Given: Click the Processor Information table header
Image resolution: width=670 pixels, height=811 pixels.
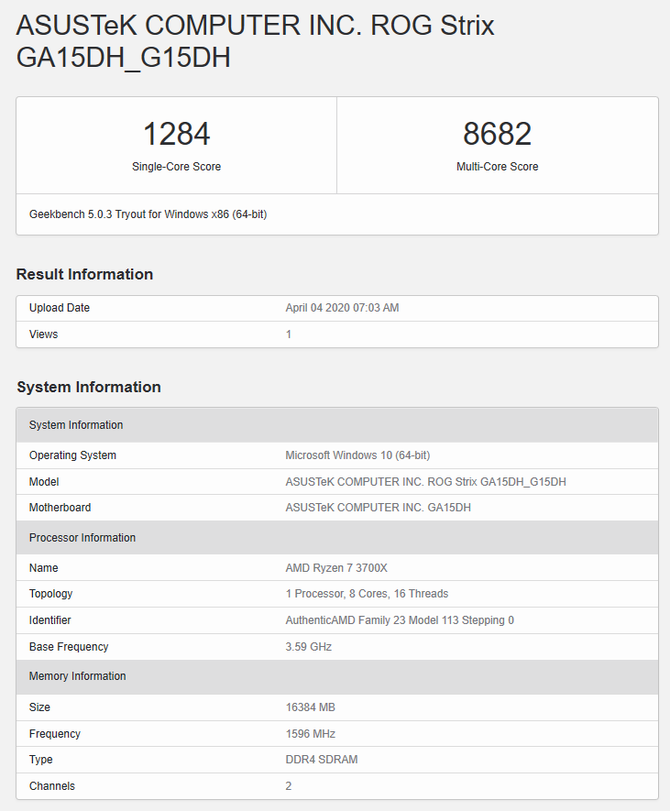Looking at the screenshot, I should pos(82,538).
